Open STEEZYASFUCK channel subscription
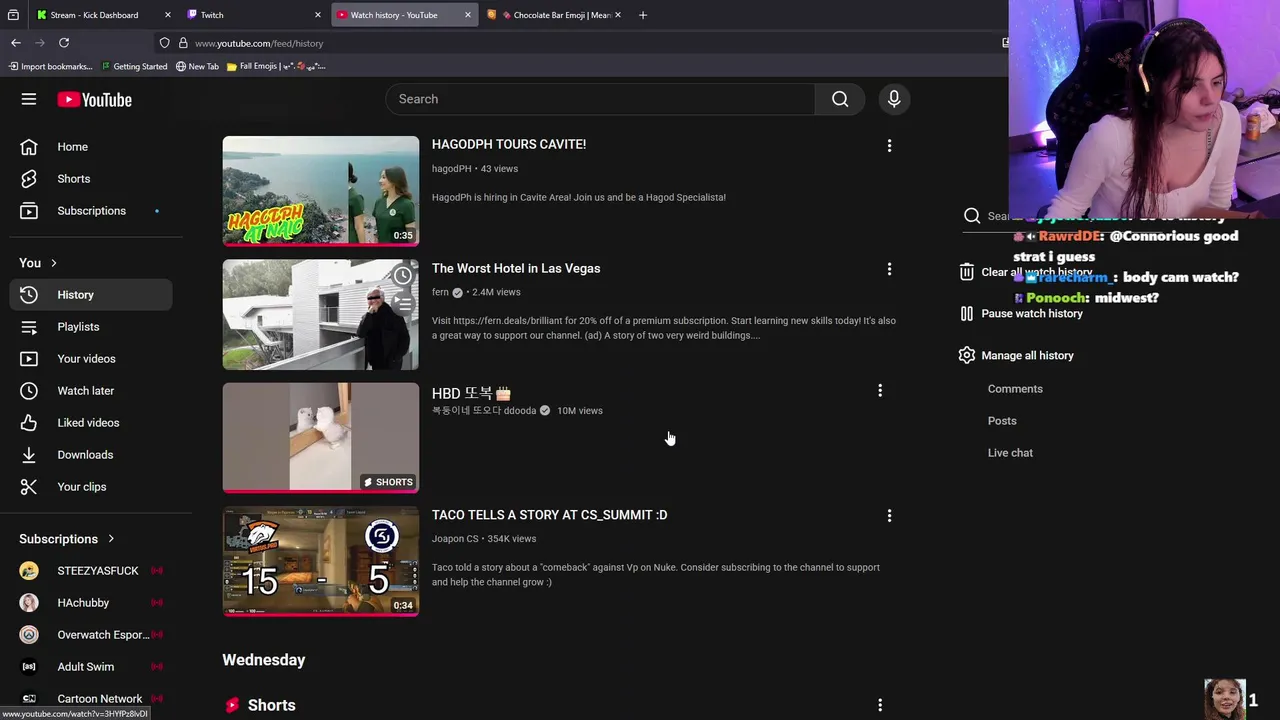Viewport: 1280px width, 720px height. pos(91,571)
